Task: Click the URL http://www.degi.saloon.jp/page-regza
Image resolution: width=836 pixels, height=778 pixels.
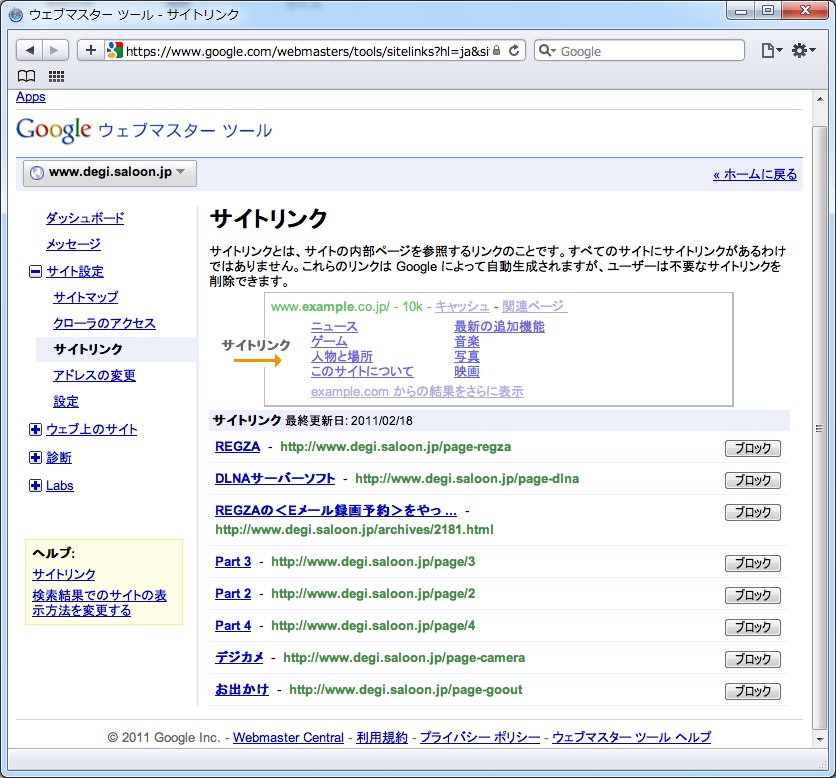Action: (396, 447)
